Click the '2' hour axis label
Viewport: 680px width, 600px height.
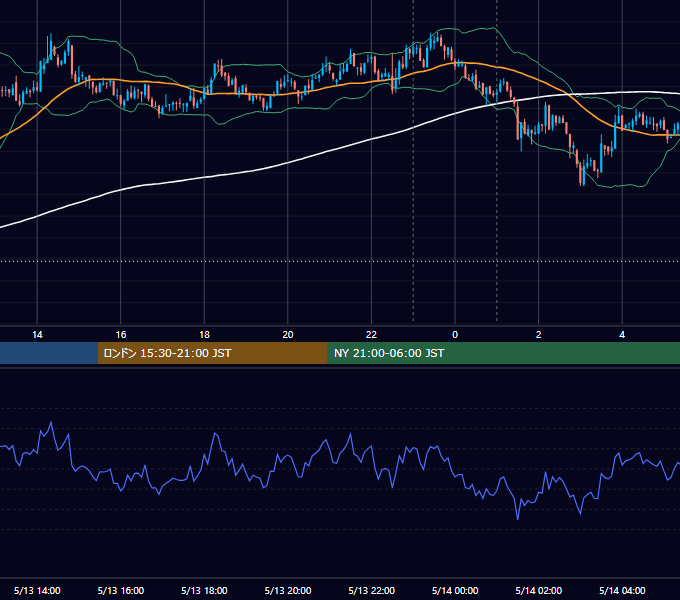[x=539, y=335]
